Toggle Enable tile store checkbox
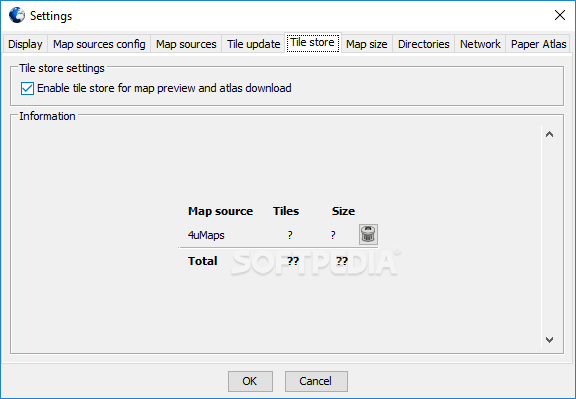Viewport: 576px width, 399px height. (x=27, y=89)
